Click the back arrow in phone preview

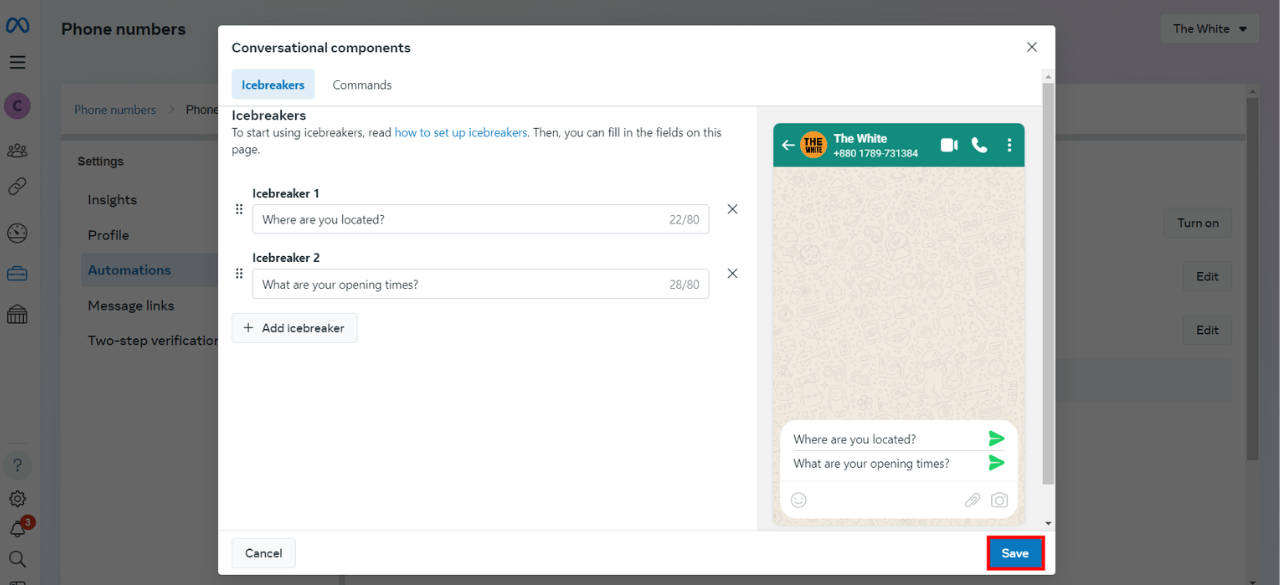788,145
